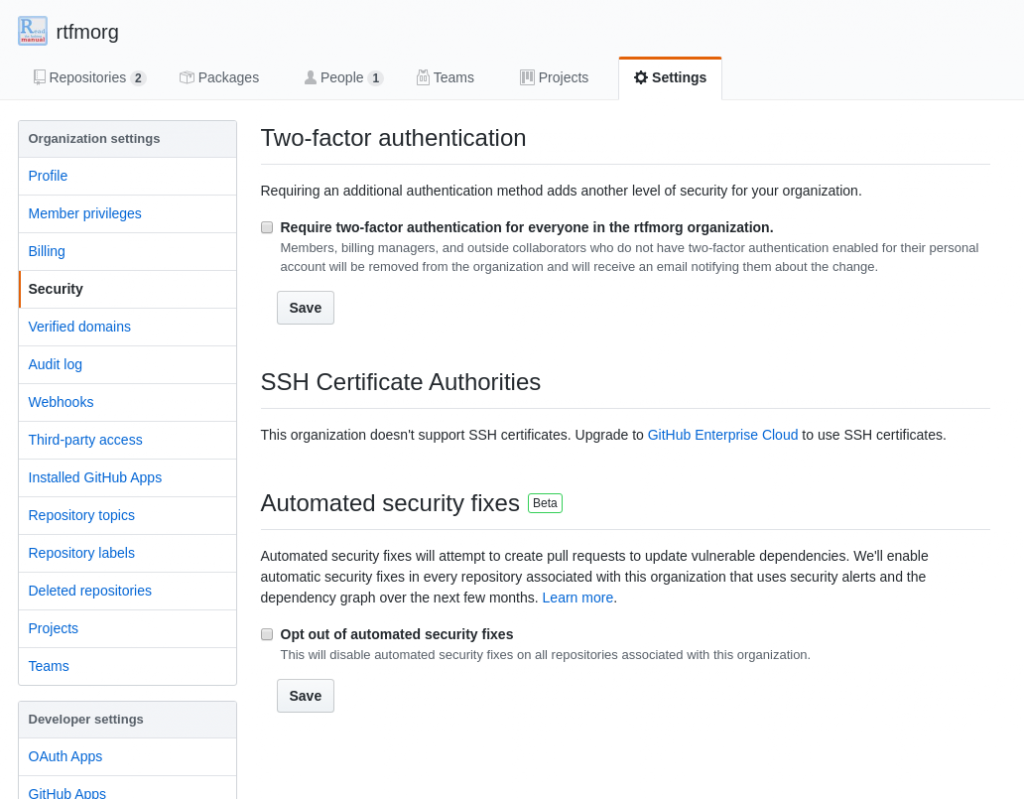Switch to the Repositories tab

[88, 77]
